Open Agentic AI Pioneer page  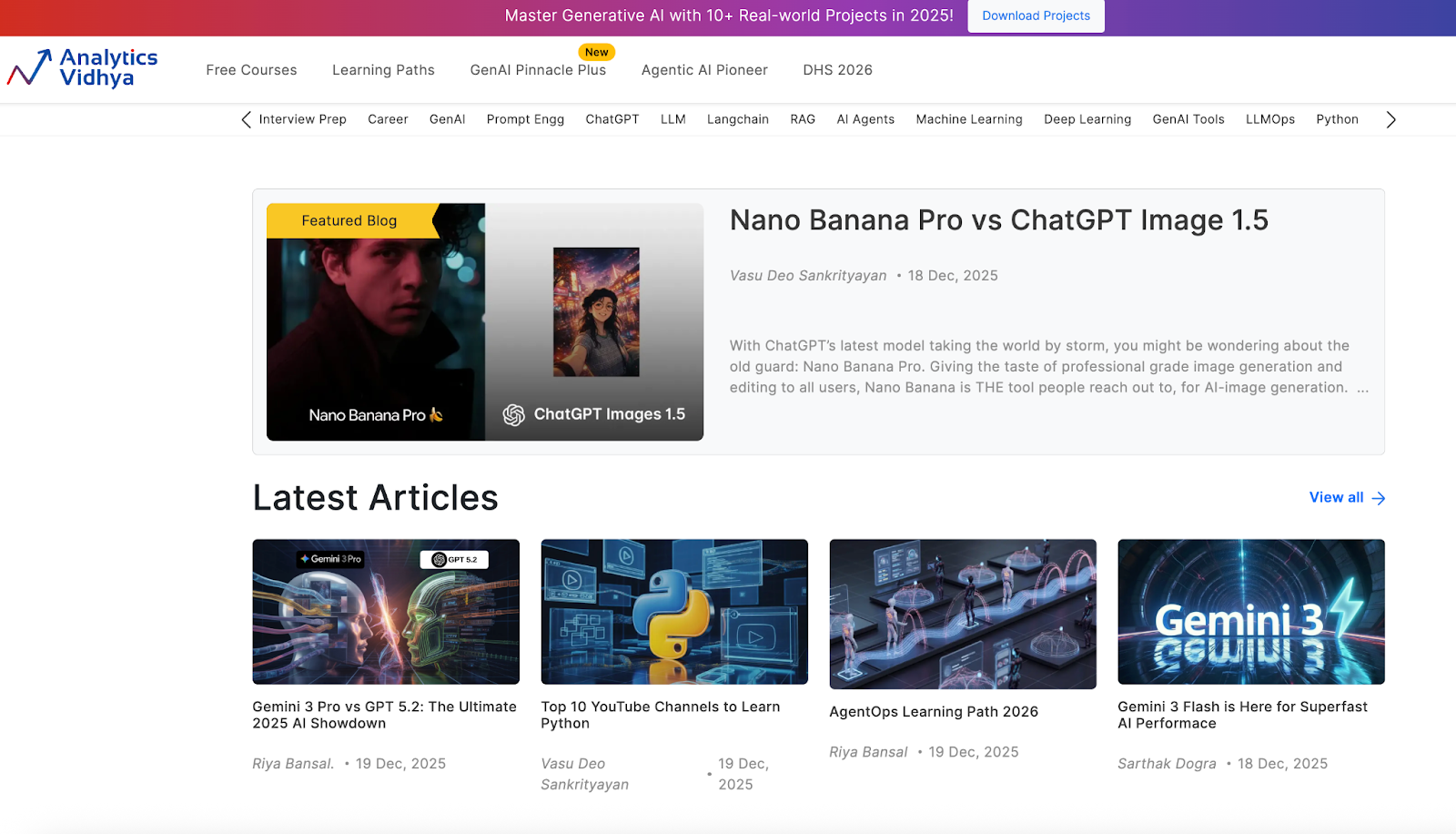point(704,70)
